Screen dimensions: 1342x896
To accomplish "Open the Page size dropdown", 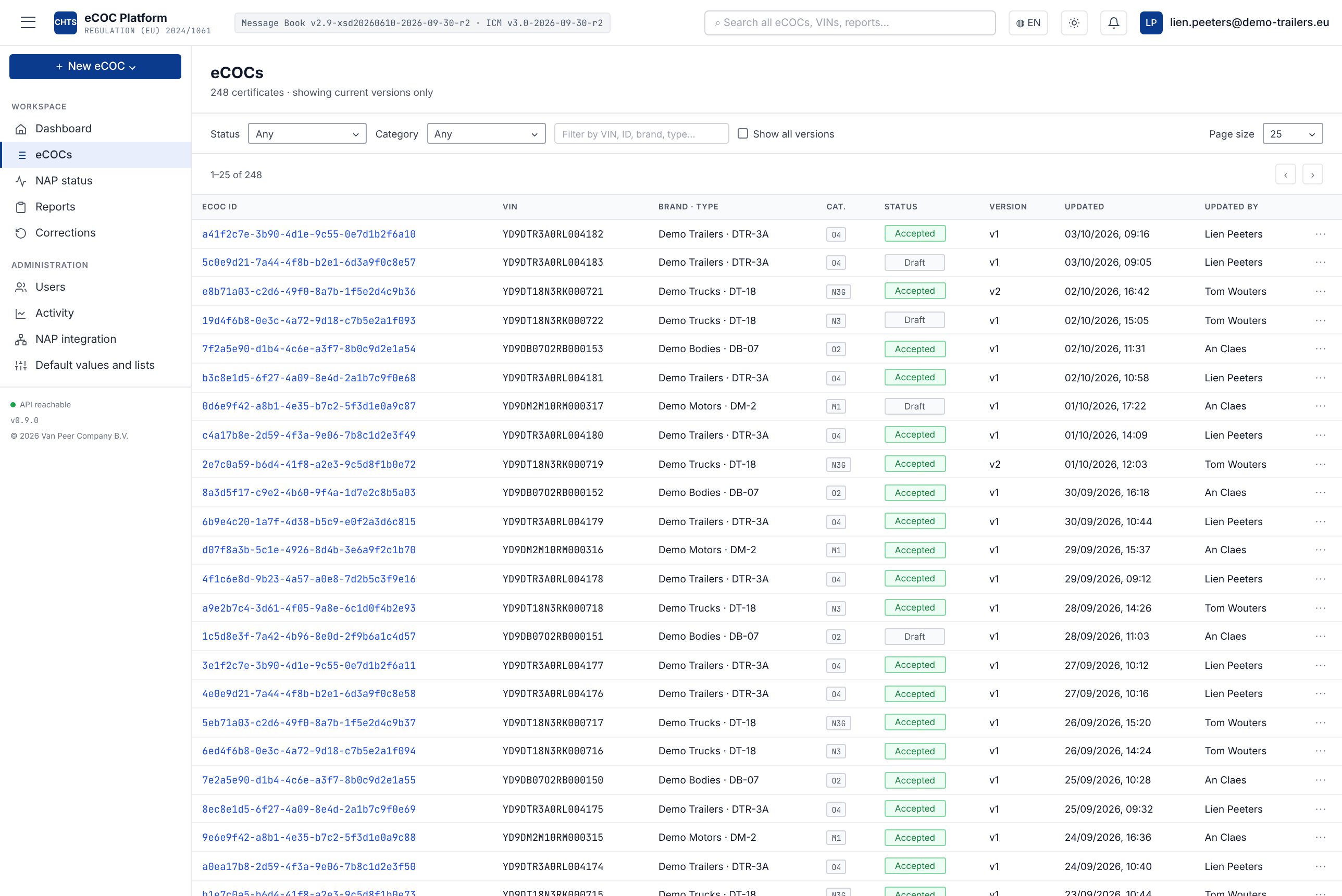I will (1293, 134).
